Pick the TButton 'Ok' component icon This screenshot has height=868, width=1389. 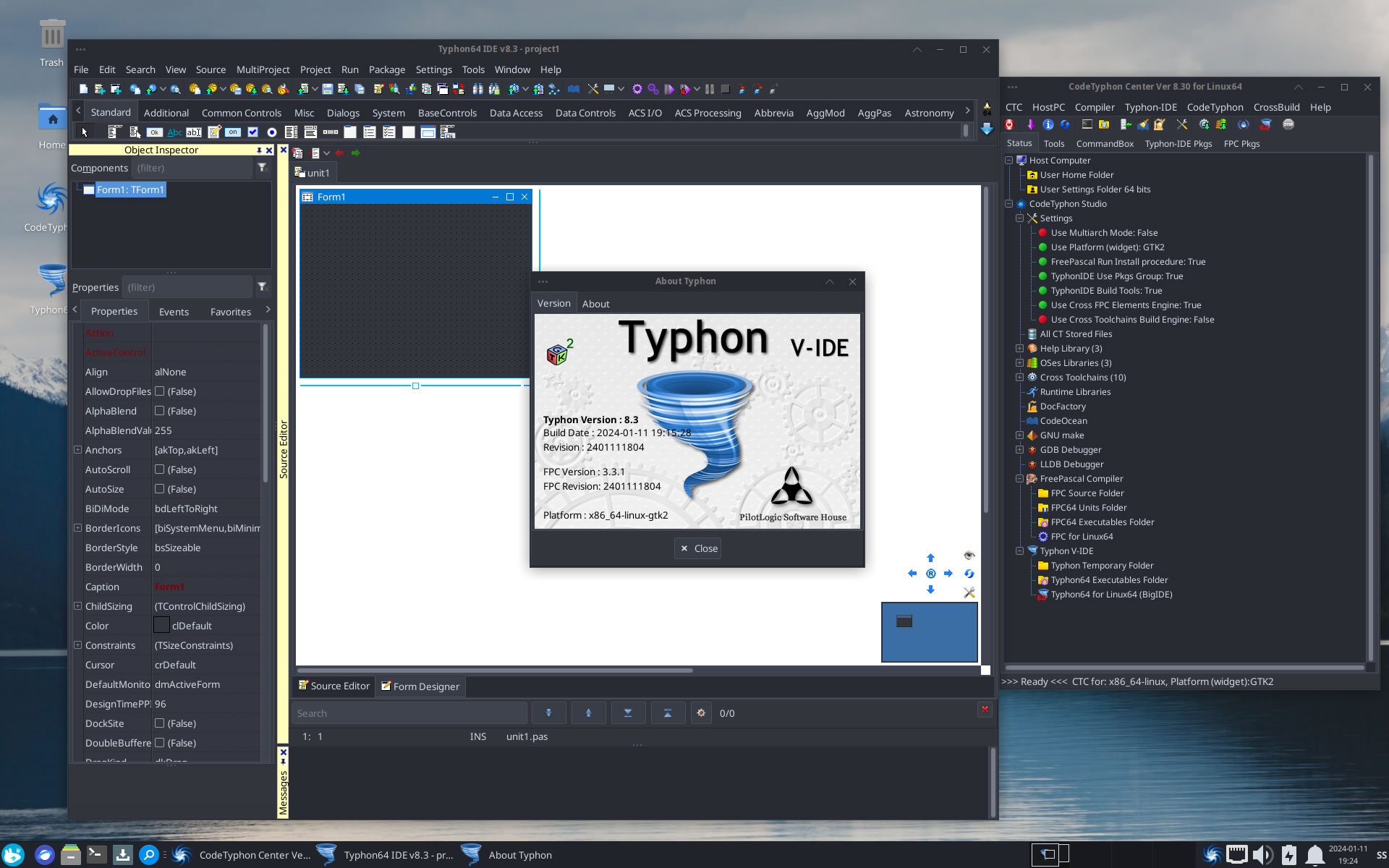[x=154, y=132]
